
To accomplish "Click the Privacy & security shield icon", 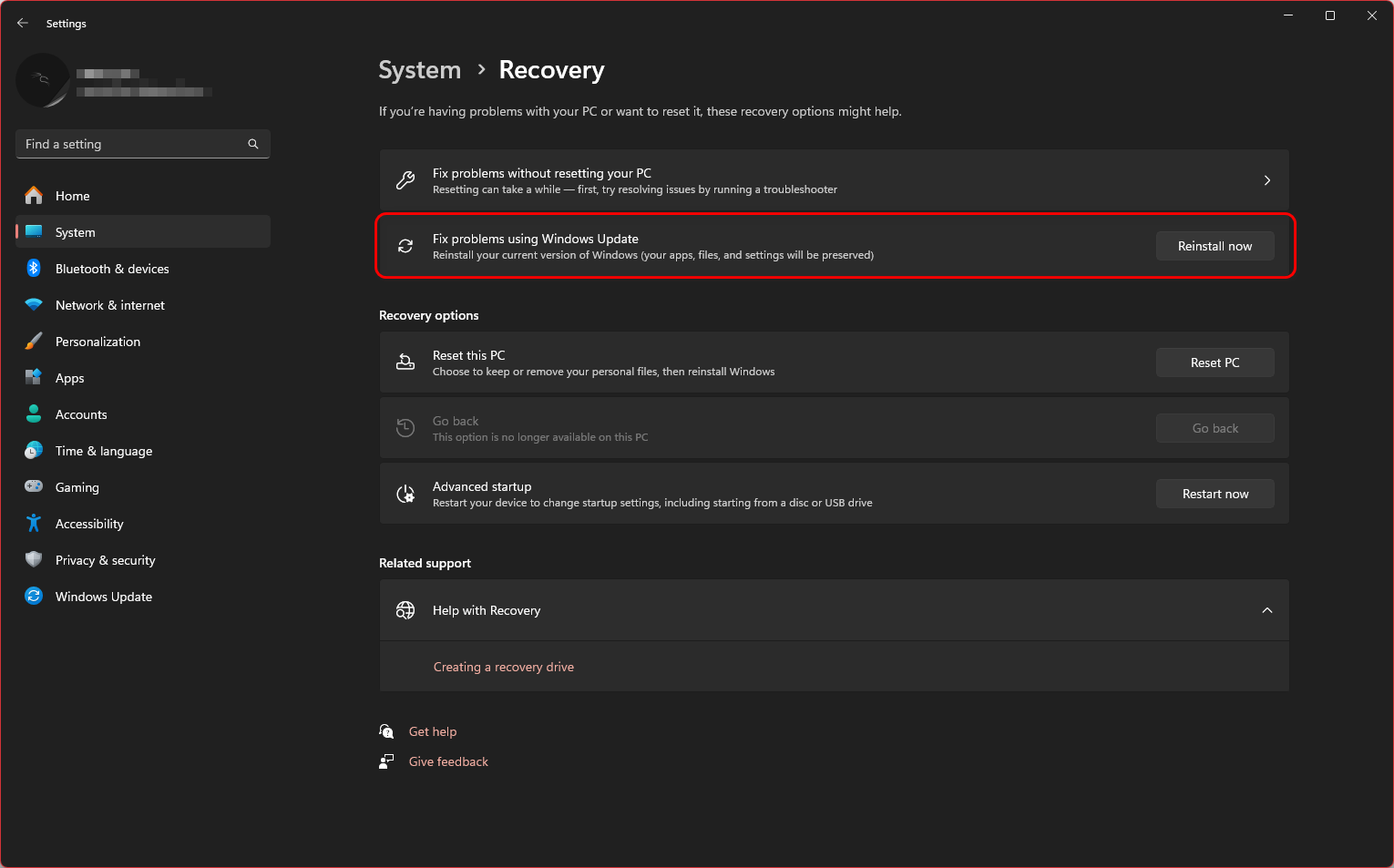I will [34, 560].
